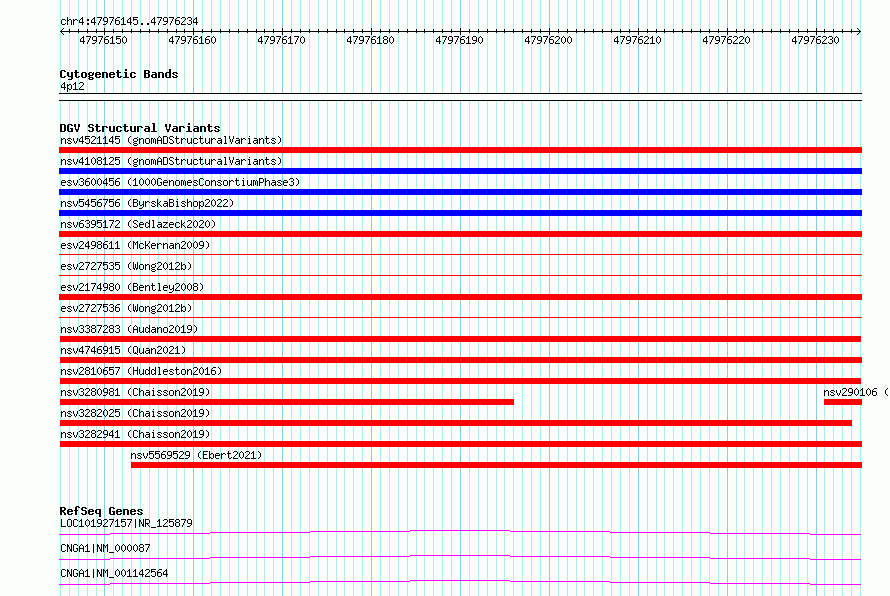
Task: Click ruler position 47976160
Action: (192, 40)
